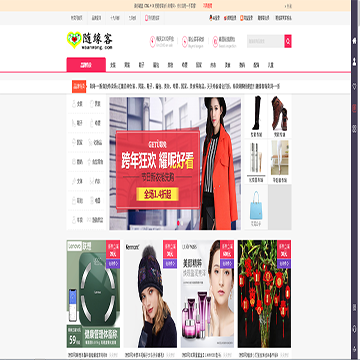Click the heart favorites icon in sidebar
Viewport: 360px width, 360px height.
355,86
